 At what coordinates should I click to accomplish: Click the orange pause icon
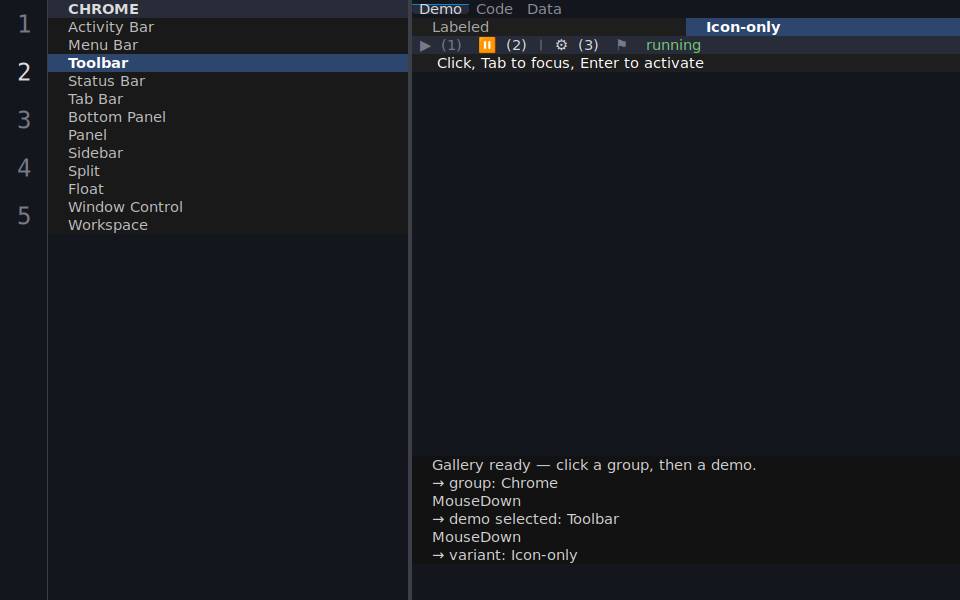click(487, 45)
